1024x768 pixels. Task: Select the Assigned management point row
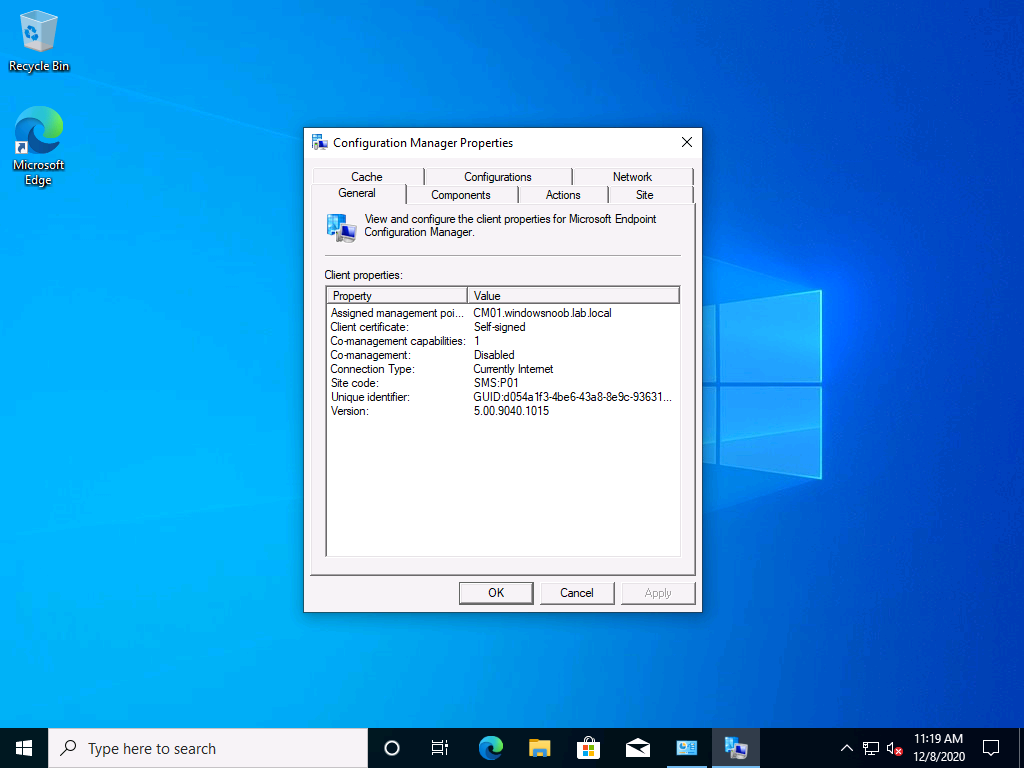pyautogui.click(x=503, y=313)
